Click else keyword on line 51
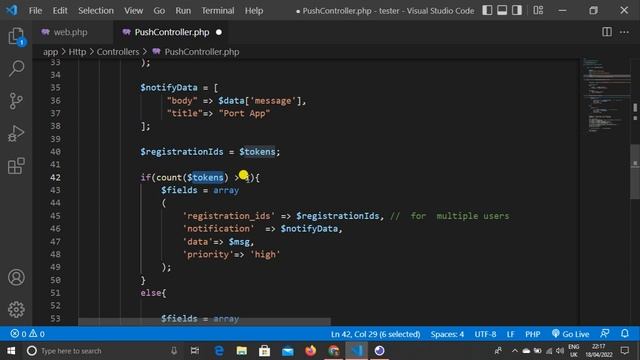 151,293
